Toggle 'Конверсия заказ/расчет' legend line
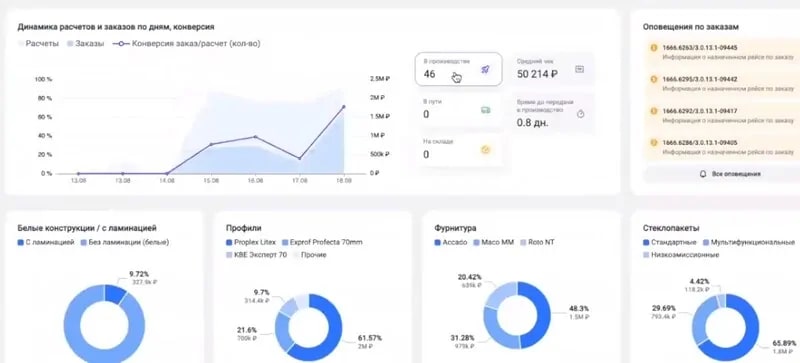800x363 pixels. click(x=186, y=44)
